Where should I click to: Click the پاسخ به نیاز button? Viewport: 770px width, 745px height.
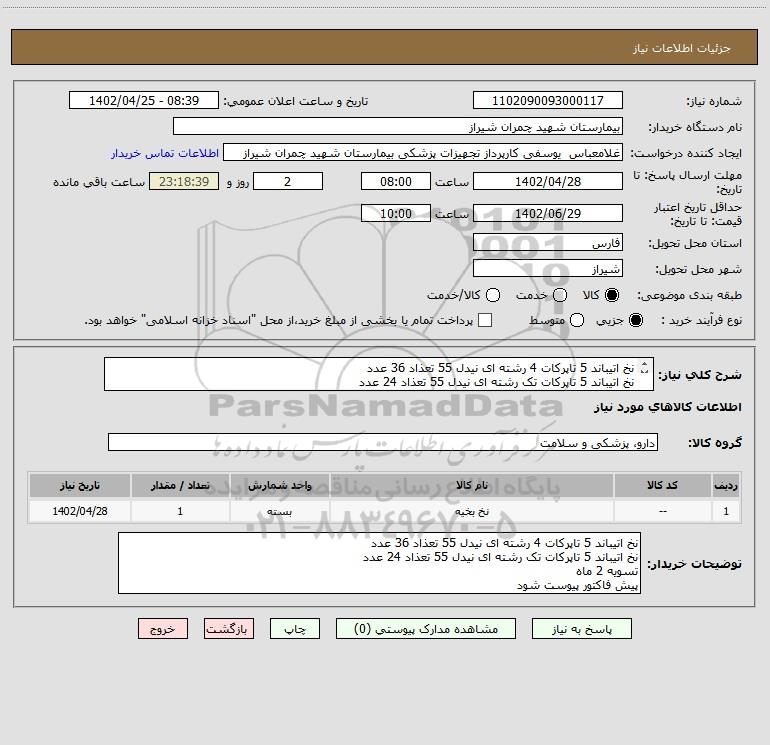coord(581,629)
